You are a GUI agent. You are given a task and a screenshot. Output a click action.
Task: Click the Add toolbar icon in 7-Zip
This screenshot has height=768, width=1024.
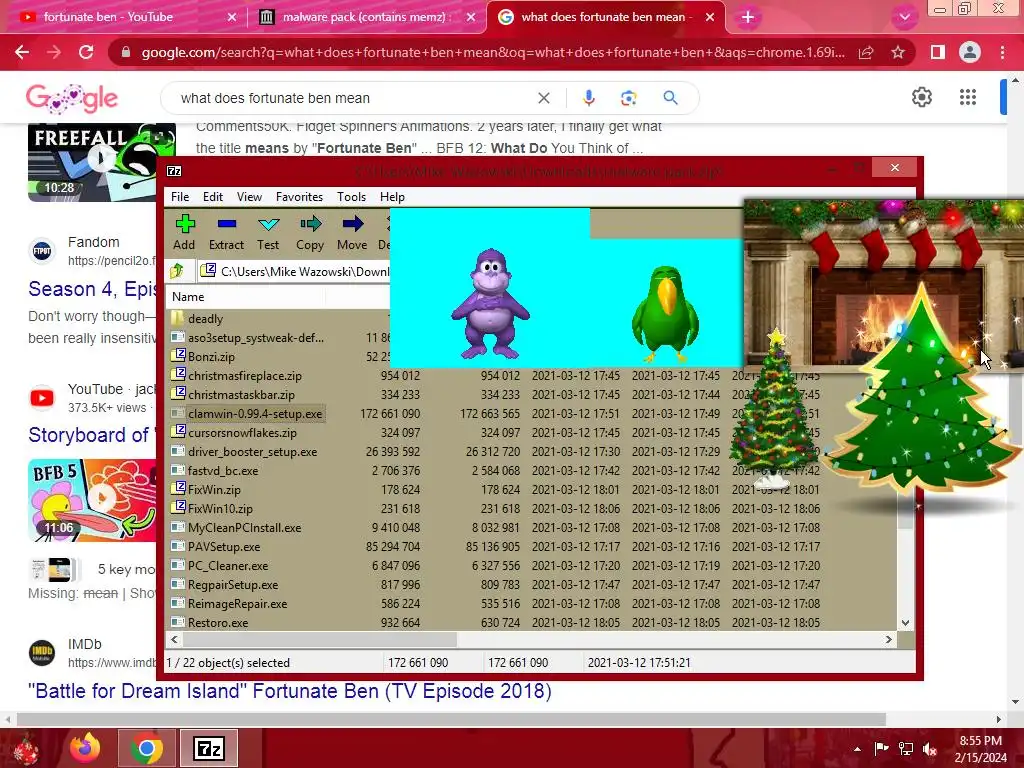pyautogui.click(x=184, y=232)
